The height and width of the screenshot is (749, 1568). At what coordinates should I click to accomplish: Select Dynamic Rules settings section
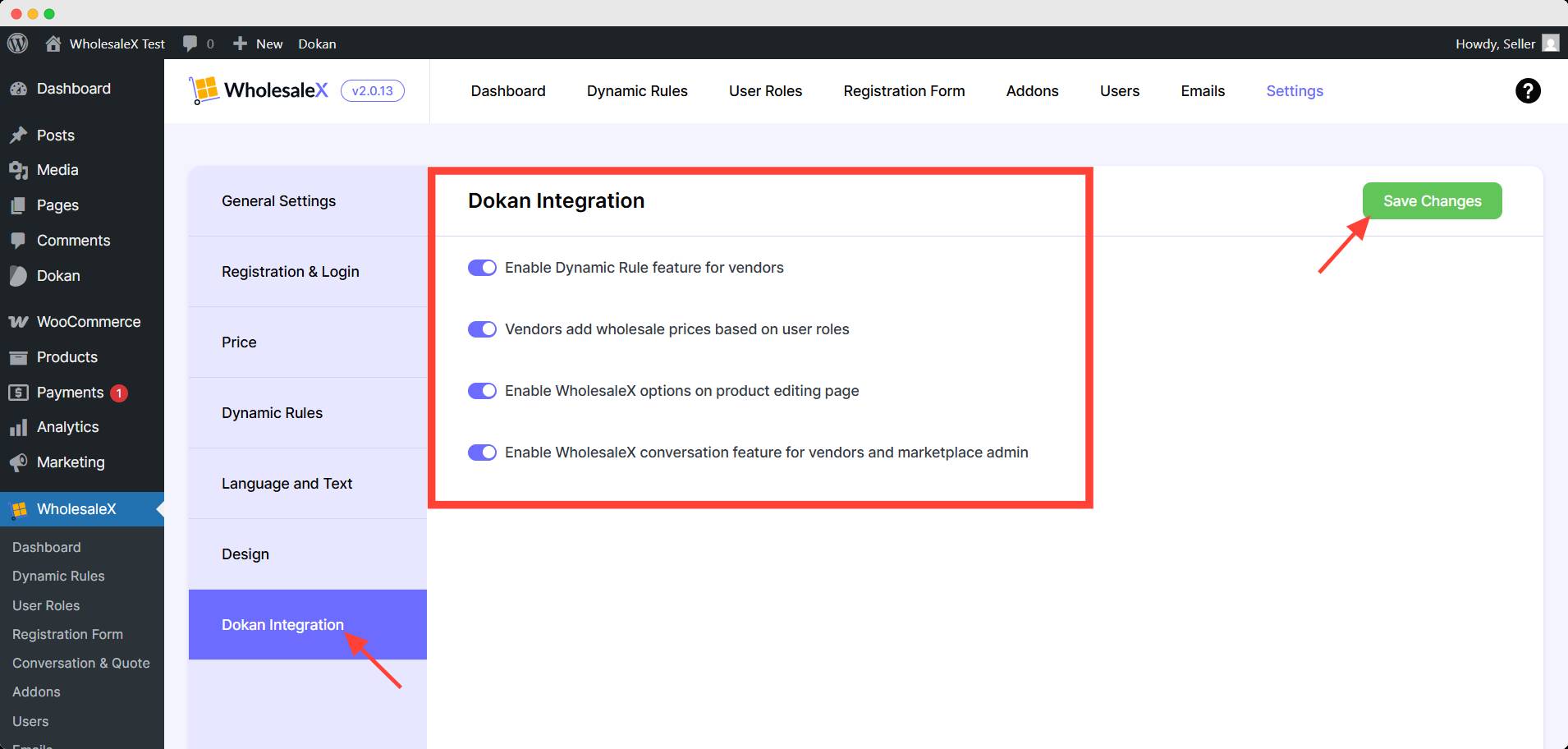(x=308, y=413)
